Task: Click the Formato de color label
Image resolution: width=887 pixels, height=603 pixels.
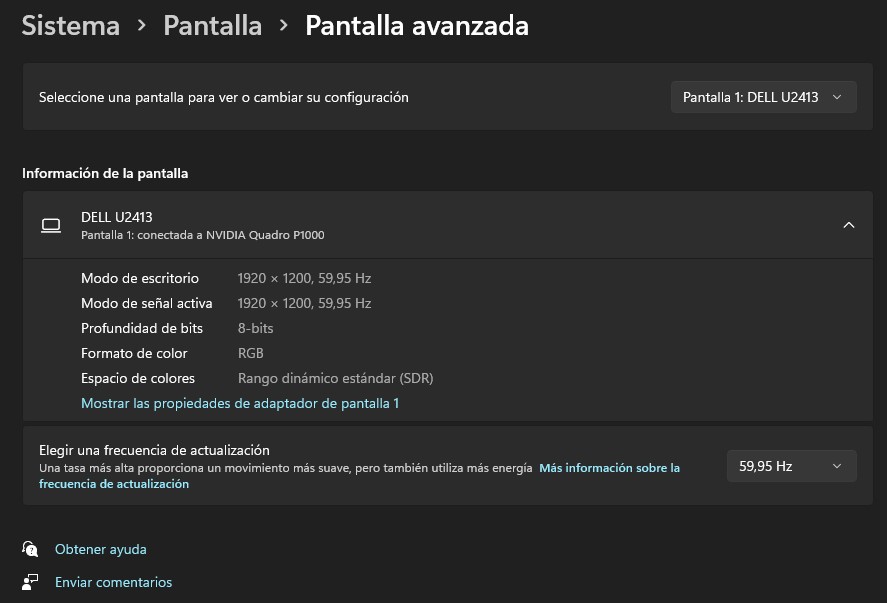Action: [134, 353]
